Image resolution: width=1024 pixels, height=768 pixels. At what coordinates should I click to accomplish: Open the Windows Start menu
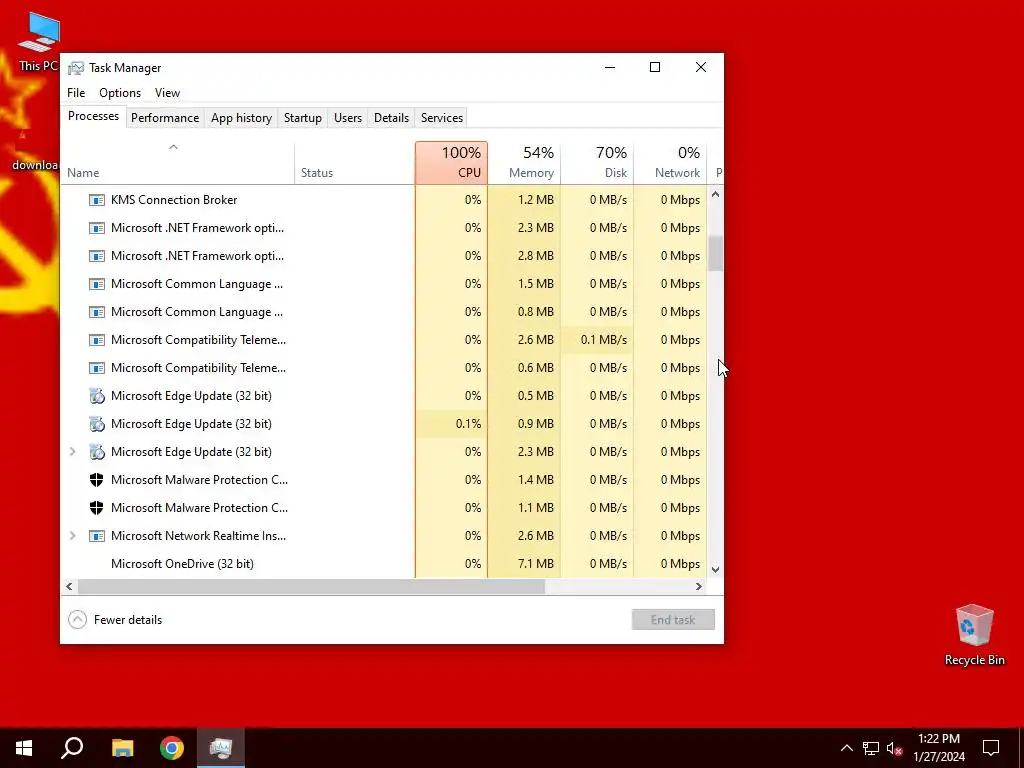24,748
